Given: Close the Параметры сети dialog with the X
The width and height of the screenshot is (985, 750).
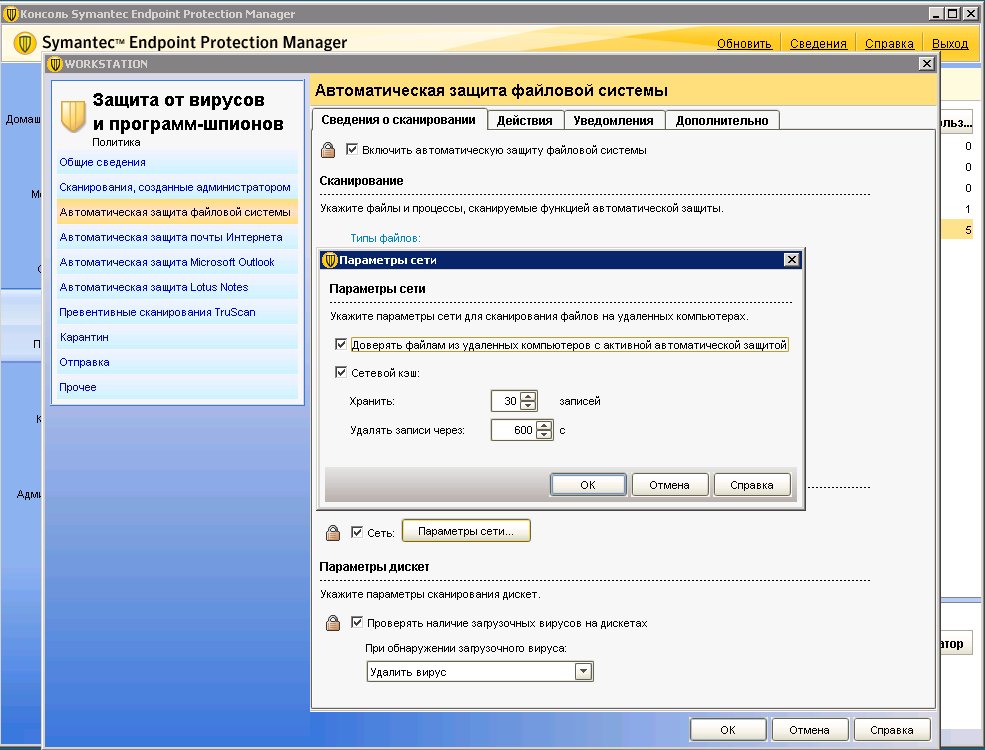Looking at the screenshot, I should tap(792, 259).
